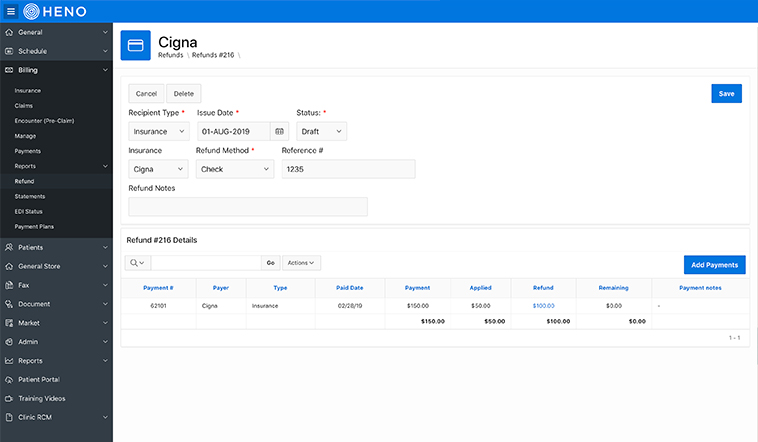Expand the Billing Reports submenu chevron
Screen dimensions: 758x442
pos(105,166)
